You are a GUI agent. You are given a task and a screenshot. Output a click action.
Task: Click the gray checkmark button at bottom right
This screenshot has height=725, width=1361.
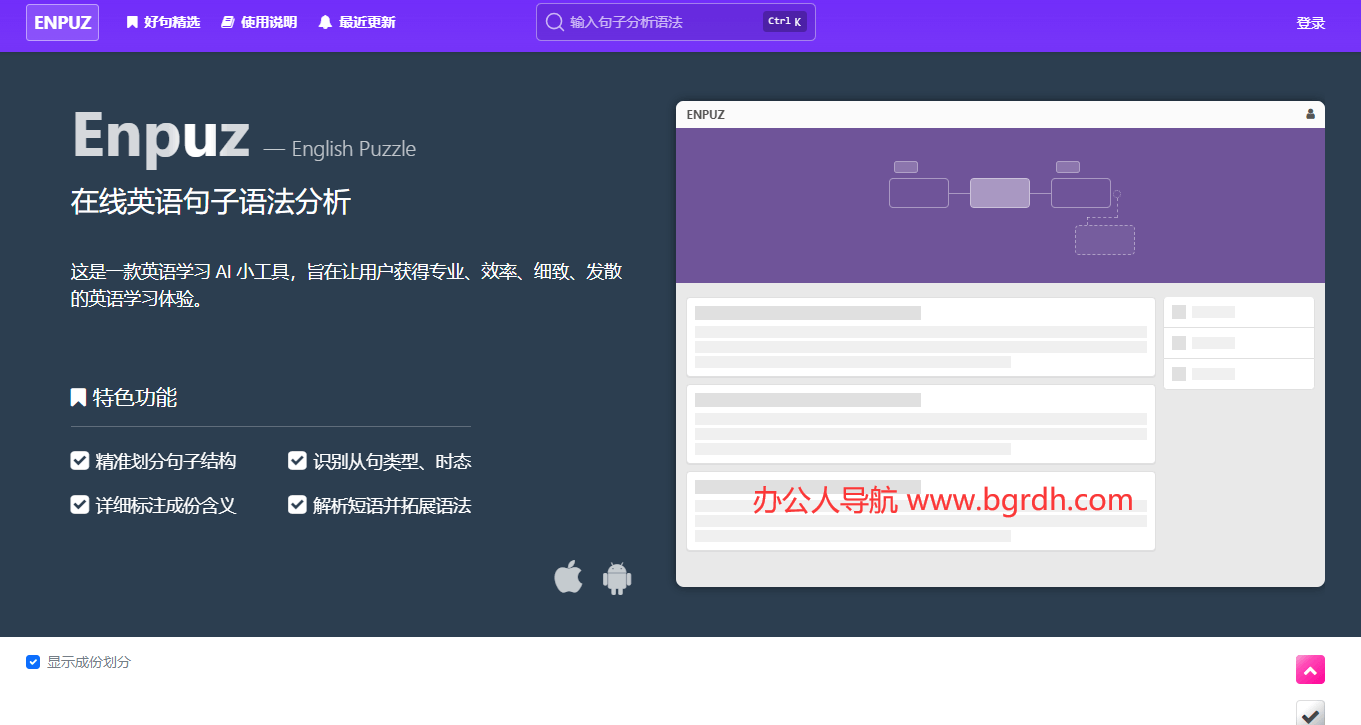(1310, 712)
